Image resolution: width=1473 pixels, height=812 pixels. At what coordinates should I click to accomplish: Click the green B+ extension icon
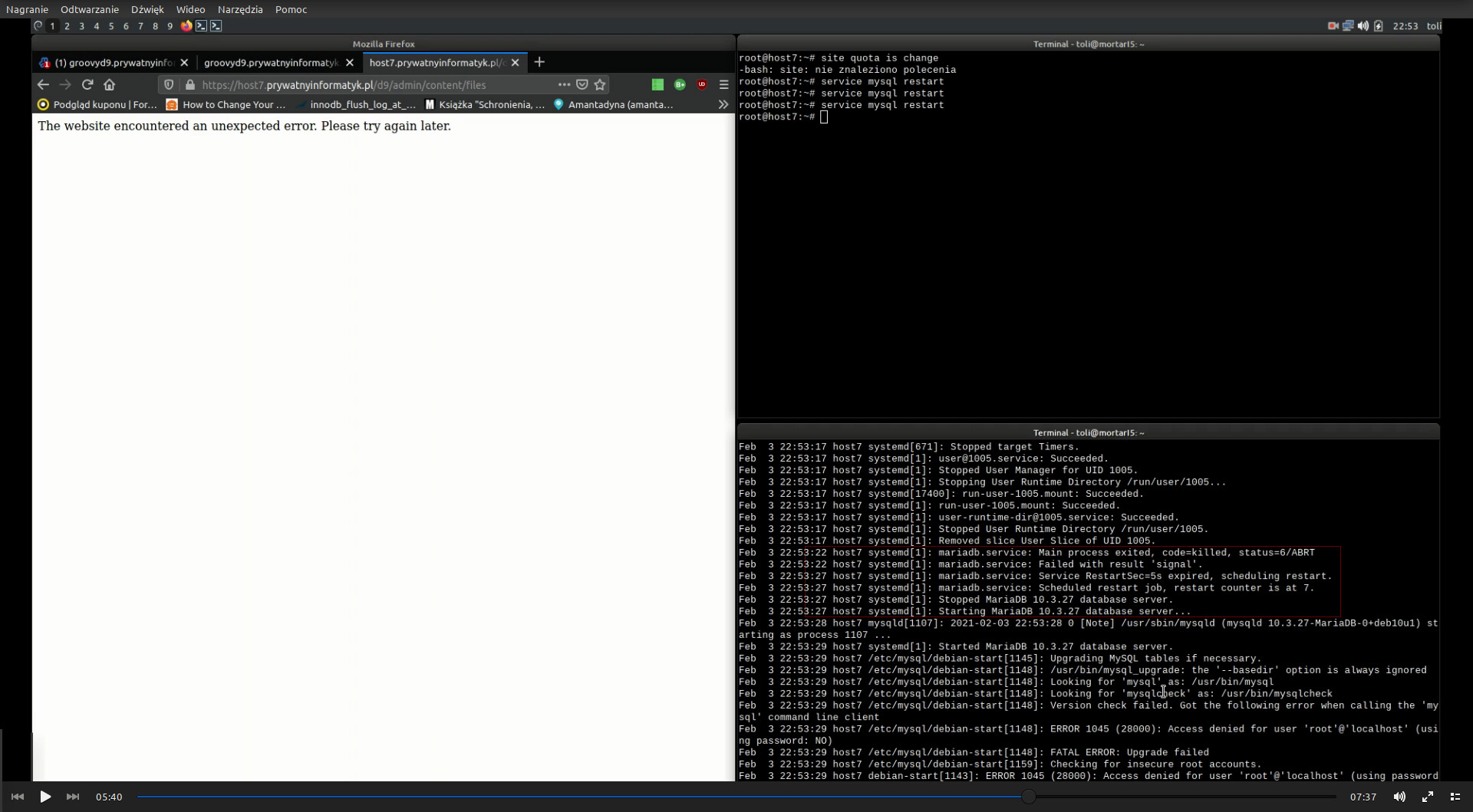[x=680, y=85]
